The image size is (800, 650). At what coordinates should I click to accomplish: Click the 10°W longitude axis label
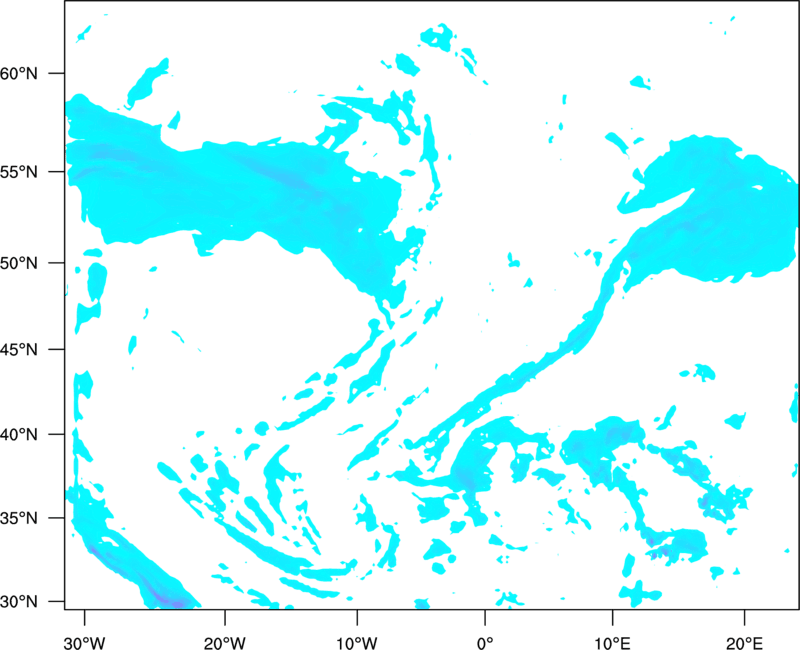tap(357, 643)
